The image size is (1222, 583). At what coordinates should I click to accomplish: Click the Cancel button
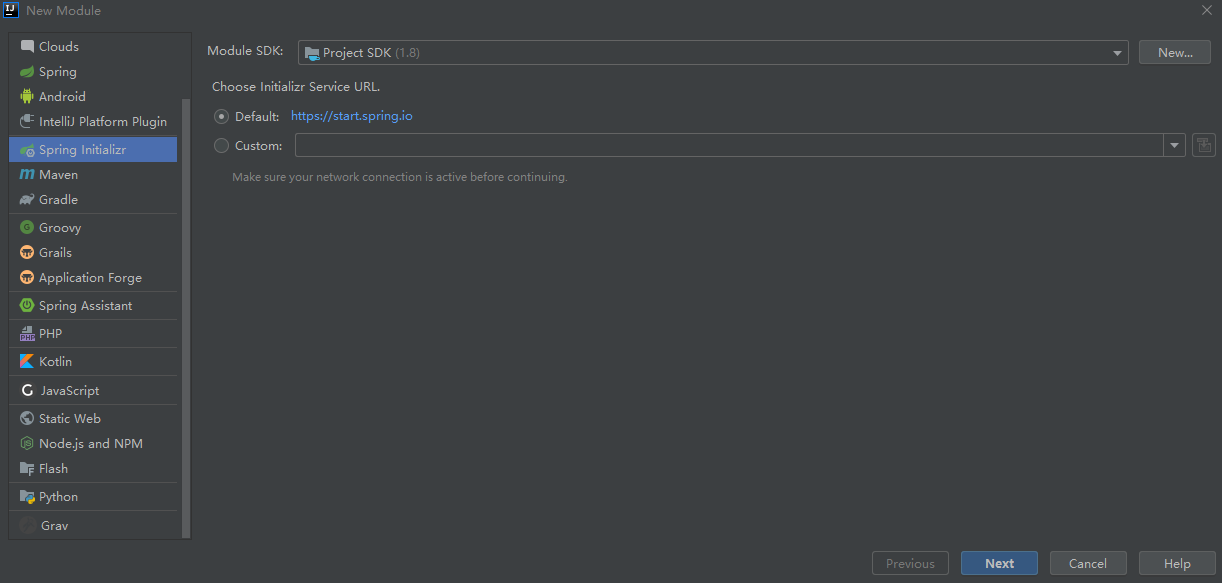click(x=1088, y=564)
